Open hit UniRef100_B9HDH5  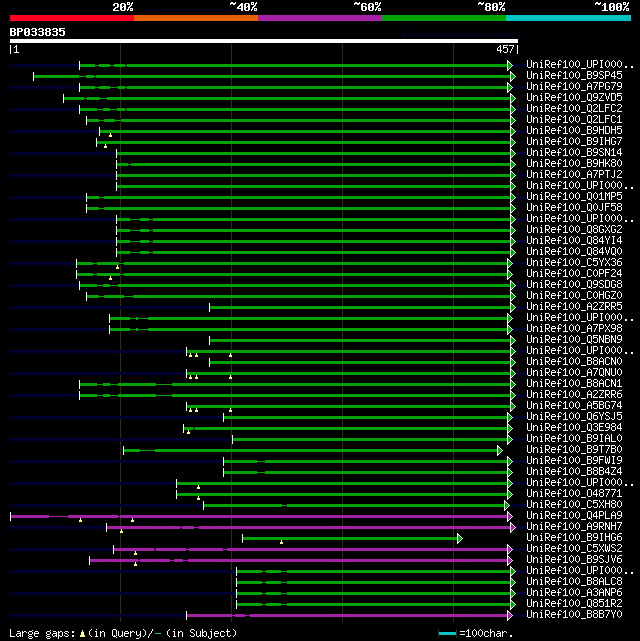(574, 131)
